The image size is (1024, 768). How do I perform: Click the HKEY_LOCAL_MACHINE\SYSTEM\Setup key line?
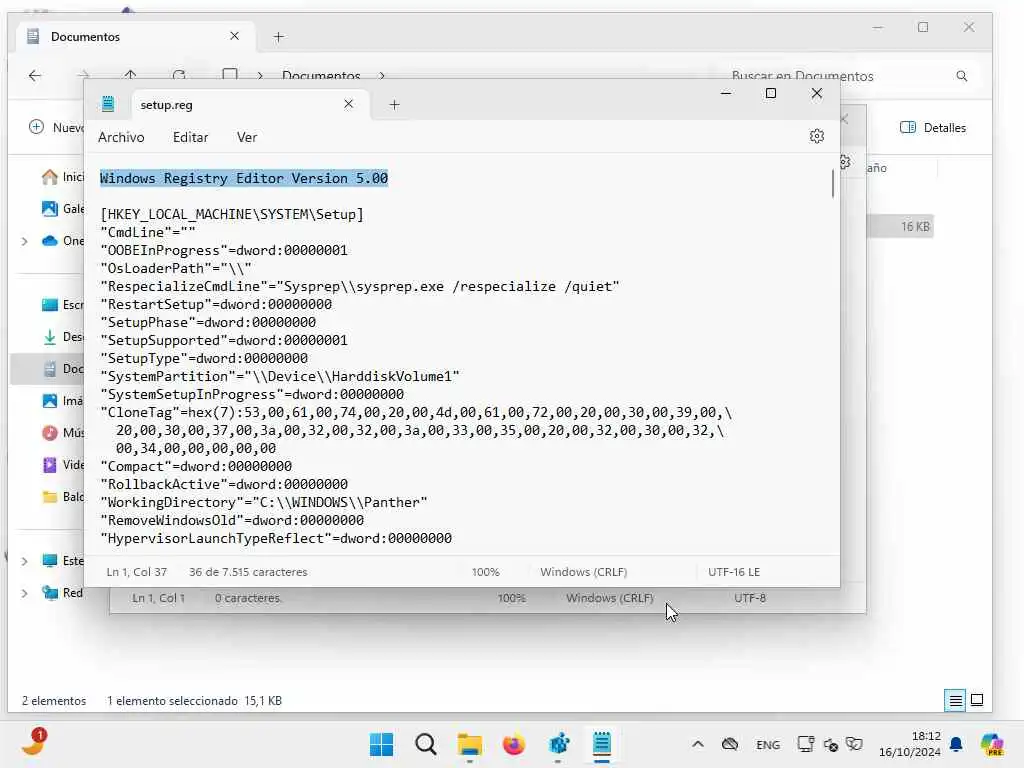pyautogui.click(x=232, y=214)
